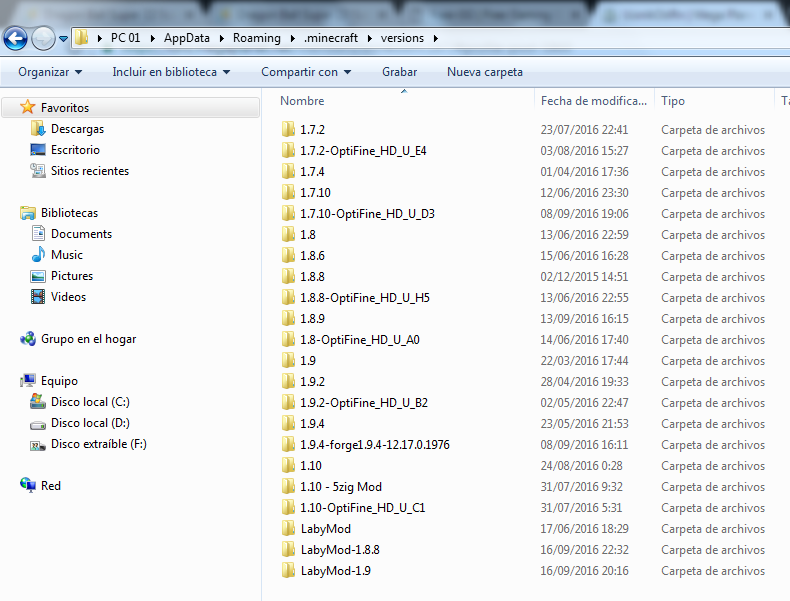
Task: Select the 1.9.2-OptiFine_HD_U_B2 folder
Action: [364, 403]
